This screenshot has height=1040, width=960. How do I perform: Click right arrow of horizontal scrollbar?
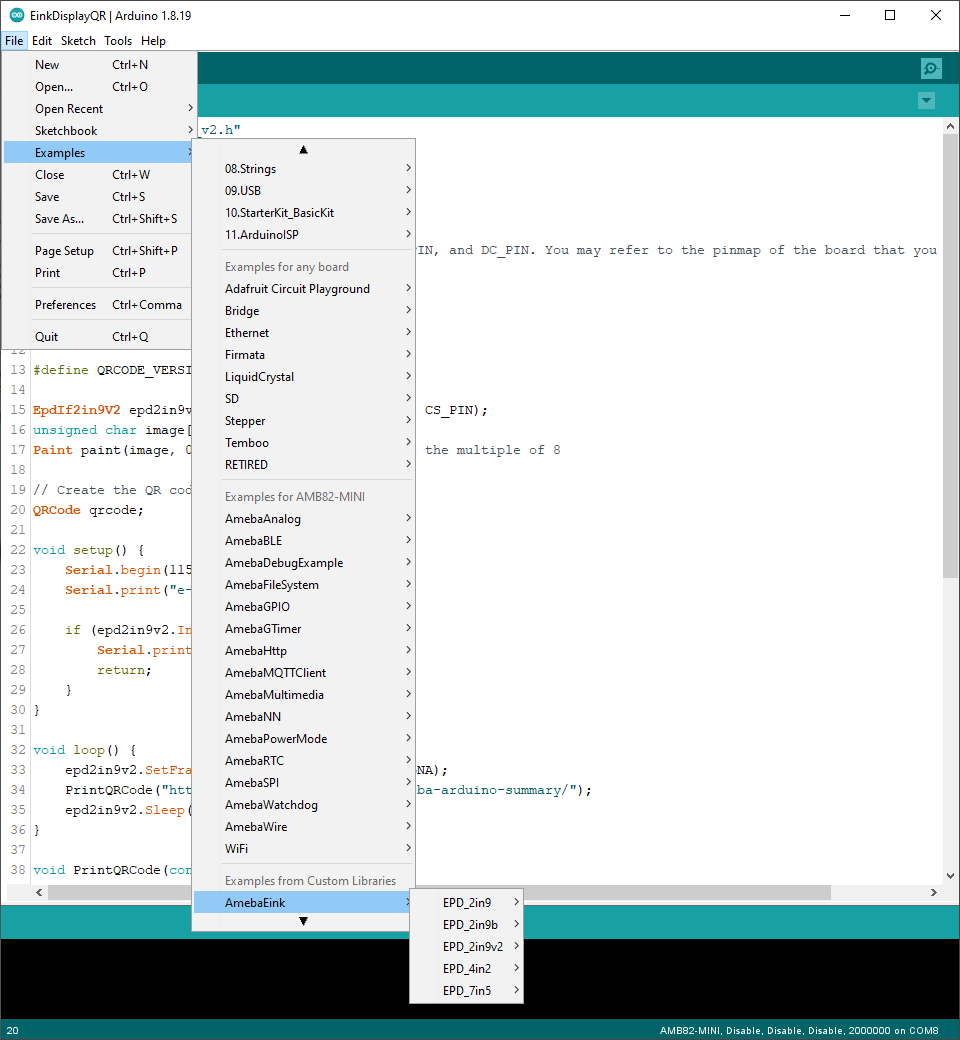(x=933, y=892)
